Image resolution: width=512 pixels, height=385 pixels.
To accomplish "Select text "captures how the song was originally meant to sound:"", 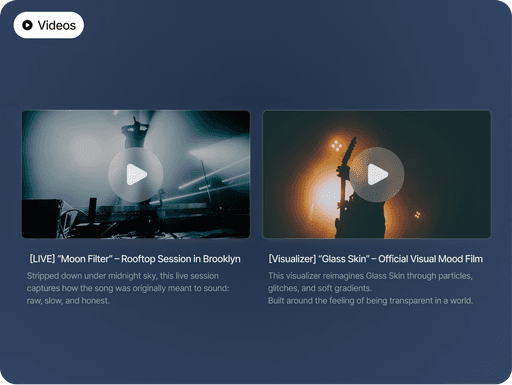I will click(128, 288).
